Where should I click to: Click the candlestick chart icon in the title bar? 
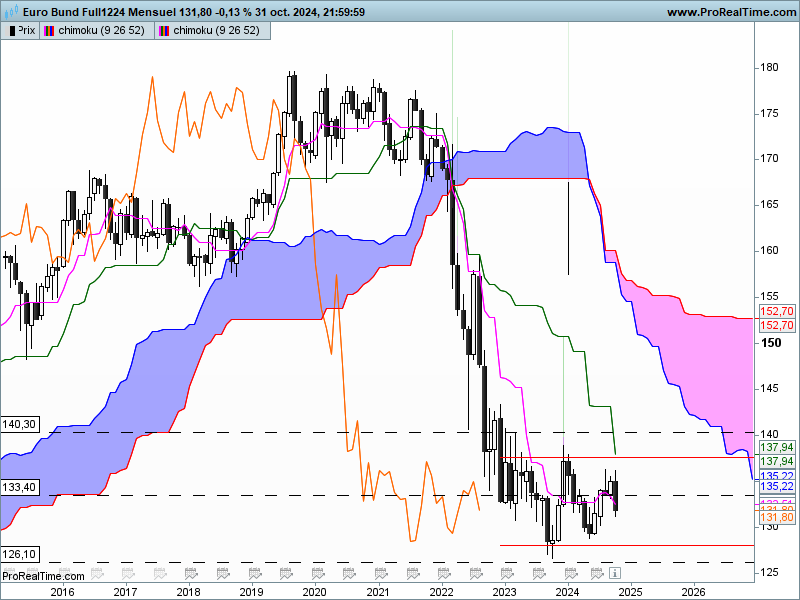tap(11, 11)
